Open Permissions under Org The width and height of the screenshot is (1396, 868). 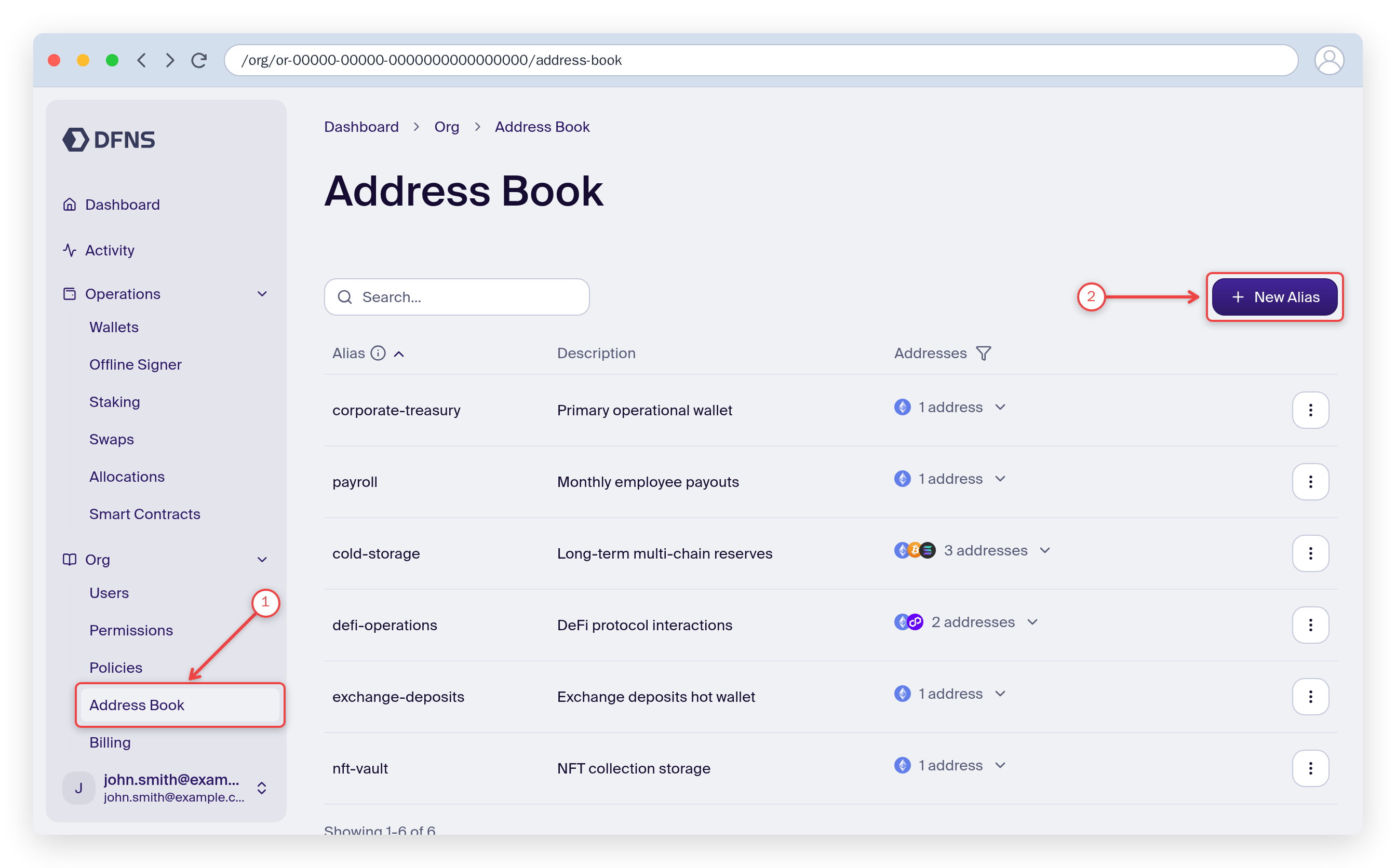click(x=131, y=630)
